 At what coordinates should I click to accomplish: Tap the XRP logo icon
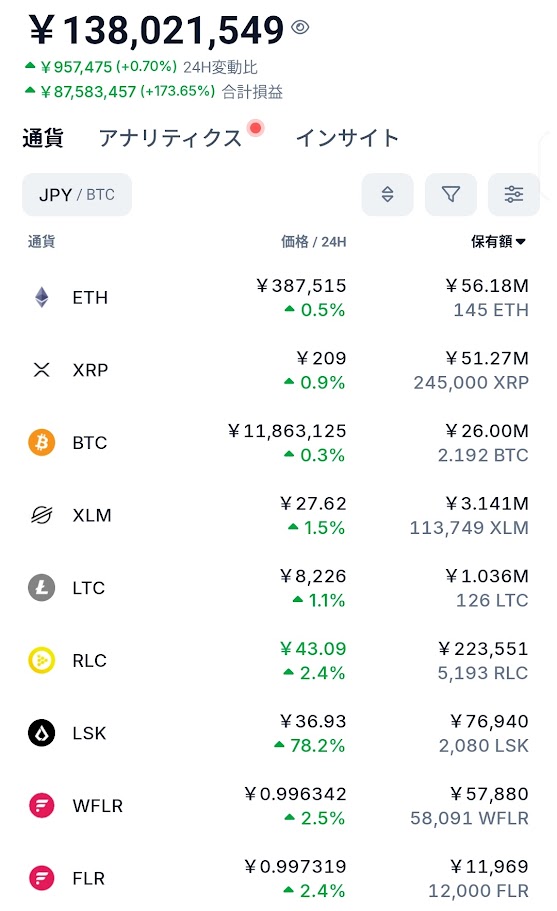[x=42, y=370]
